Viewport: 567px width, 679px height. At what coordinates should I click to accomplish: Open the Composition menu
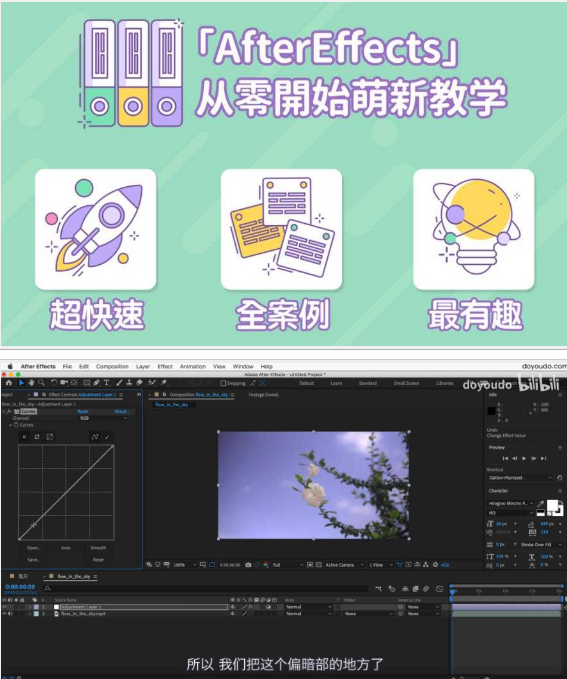click(112, 366)
